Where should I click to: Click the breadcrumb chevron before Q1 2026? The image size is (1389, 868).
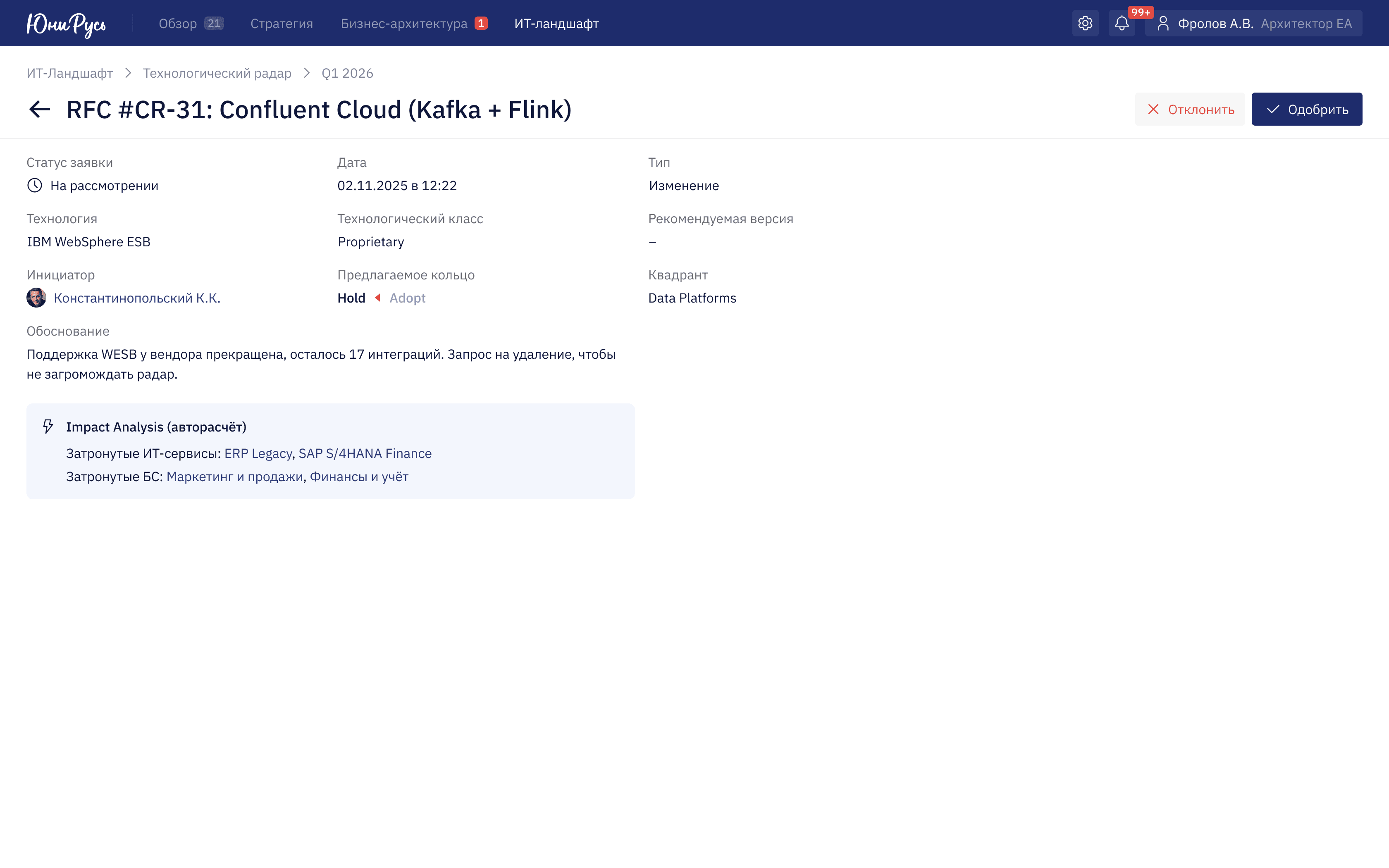click(x=306, y=73)
